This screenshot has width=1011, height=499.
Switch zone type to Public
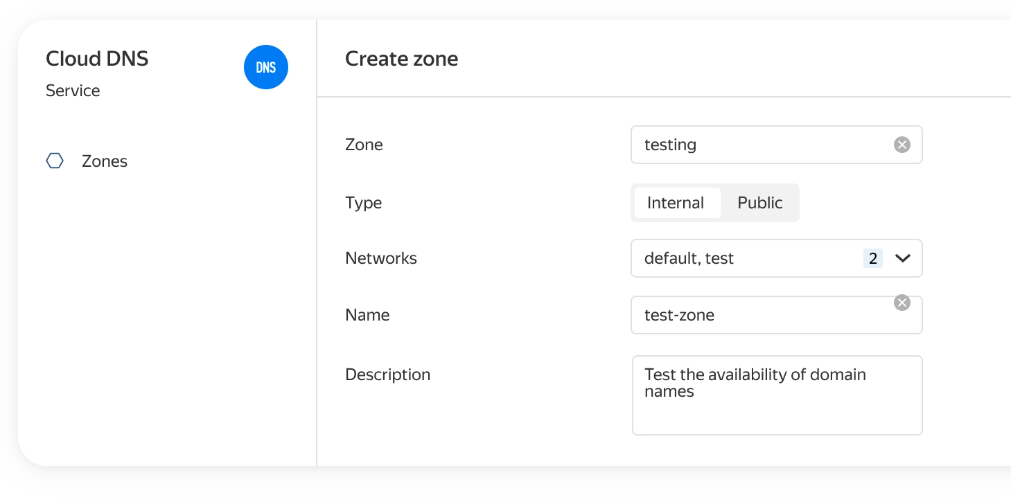pyautogui.click(x=760, y=203)
